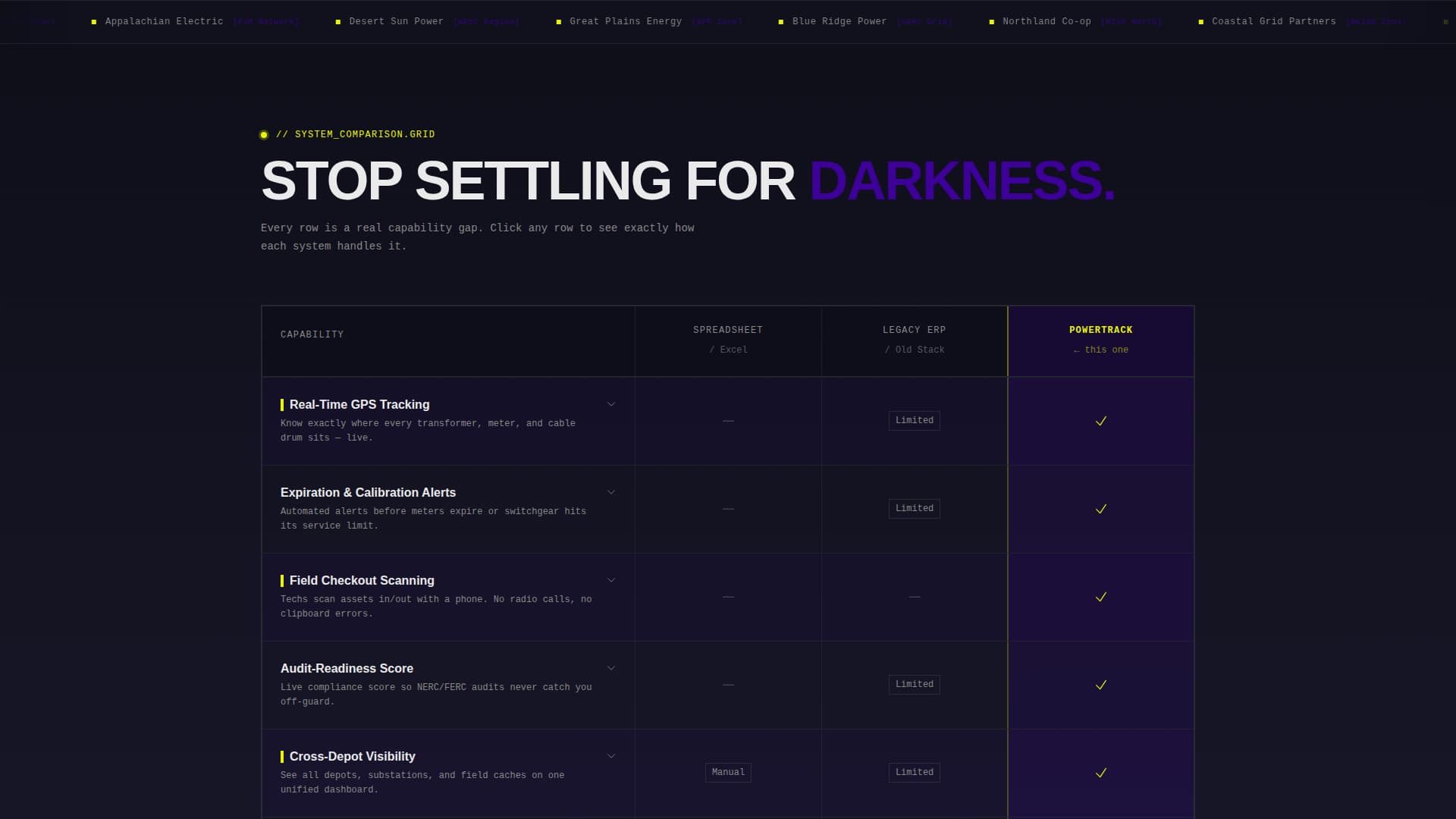Expand the Expiration & Calibration Alerts chevron

tap(611, 492)
